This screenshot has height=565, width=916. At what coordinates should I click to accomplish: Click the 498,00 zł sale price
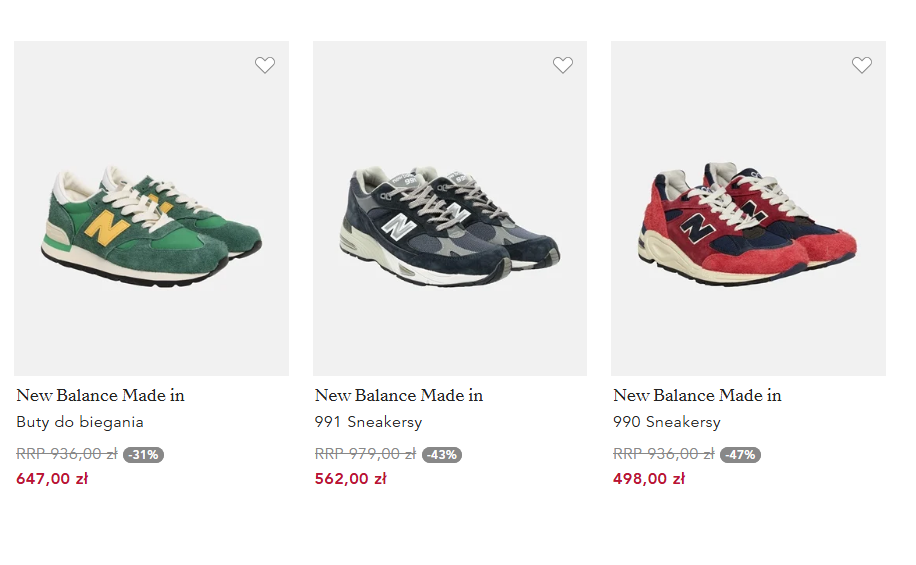click(x=649, y=478)
